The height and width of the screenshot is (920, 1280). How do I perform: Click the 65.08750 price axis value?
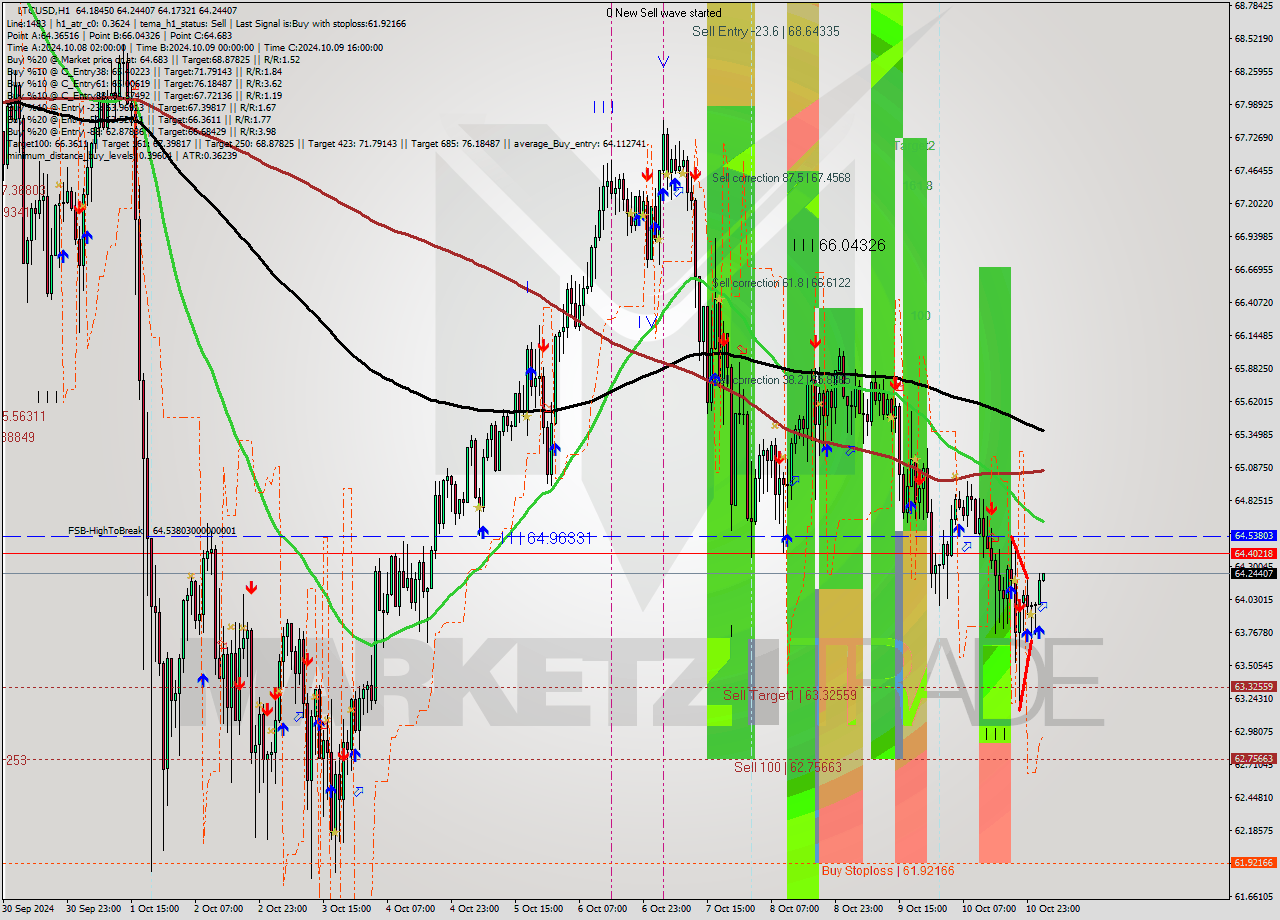tap(1253, 468)
